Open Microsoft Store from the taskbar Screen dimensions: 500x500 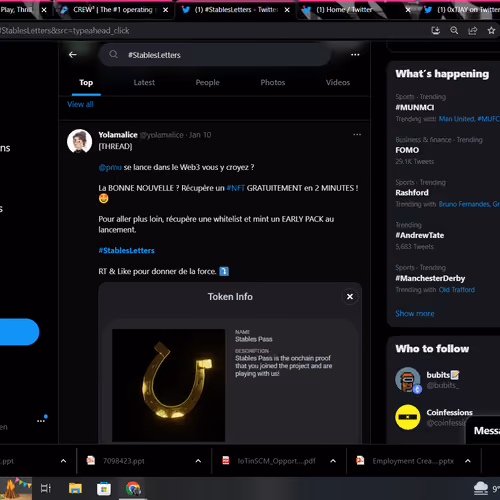(x=104, y=489)
